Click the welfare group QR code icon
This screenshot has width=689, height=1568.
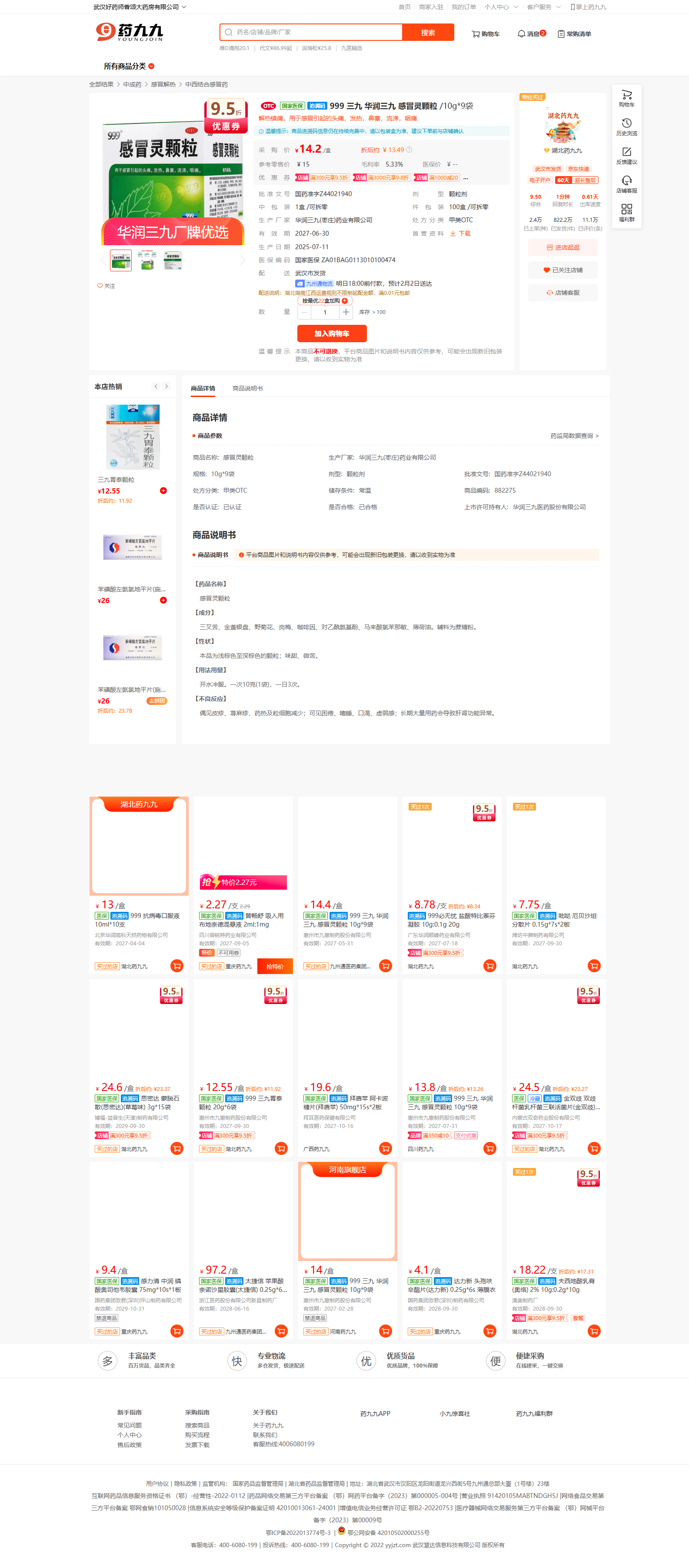point(626,210)
